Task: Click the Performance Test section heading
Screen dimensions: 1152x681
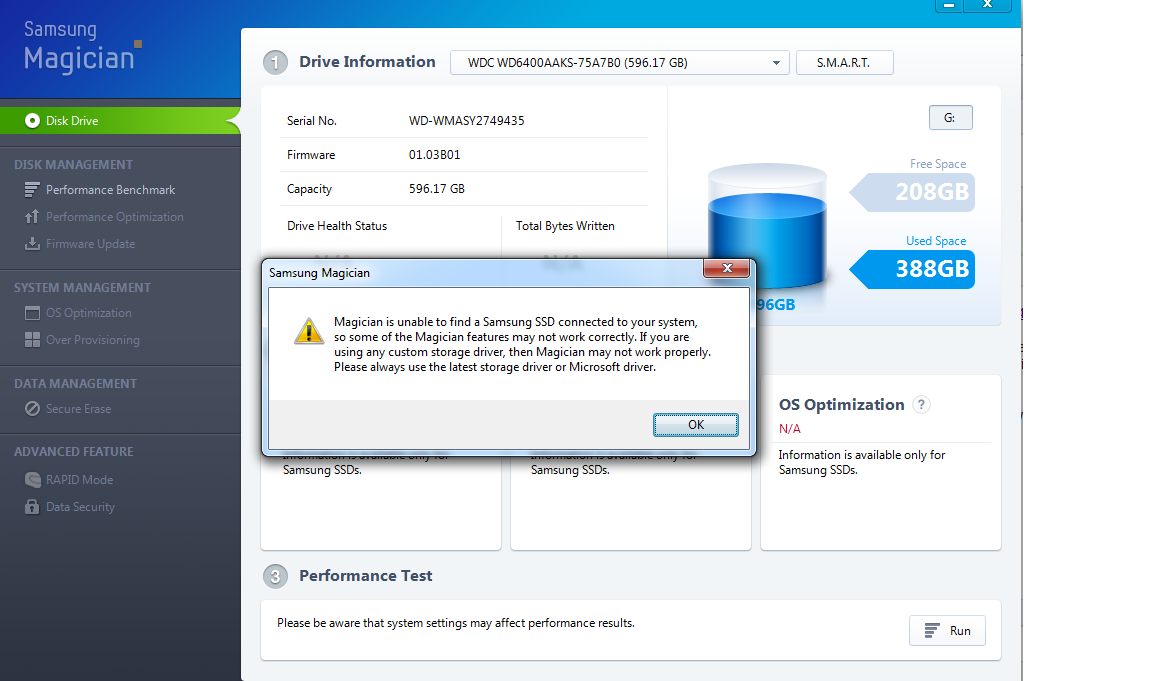Action: click(365, 576)
